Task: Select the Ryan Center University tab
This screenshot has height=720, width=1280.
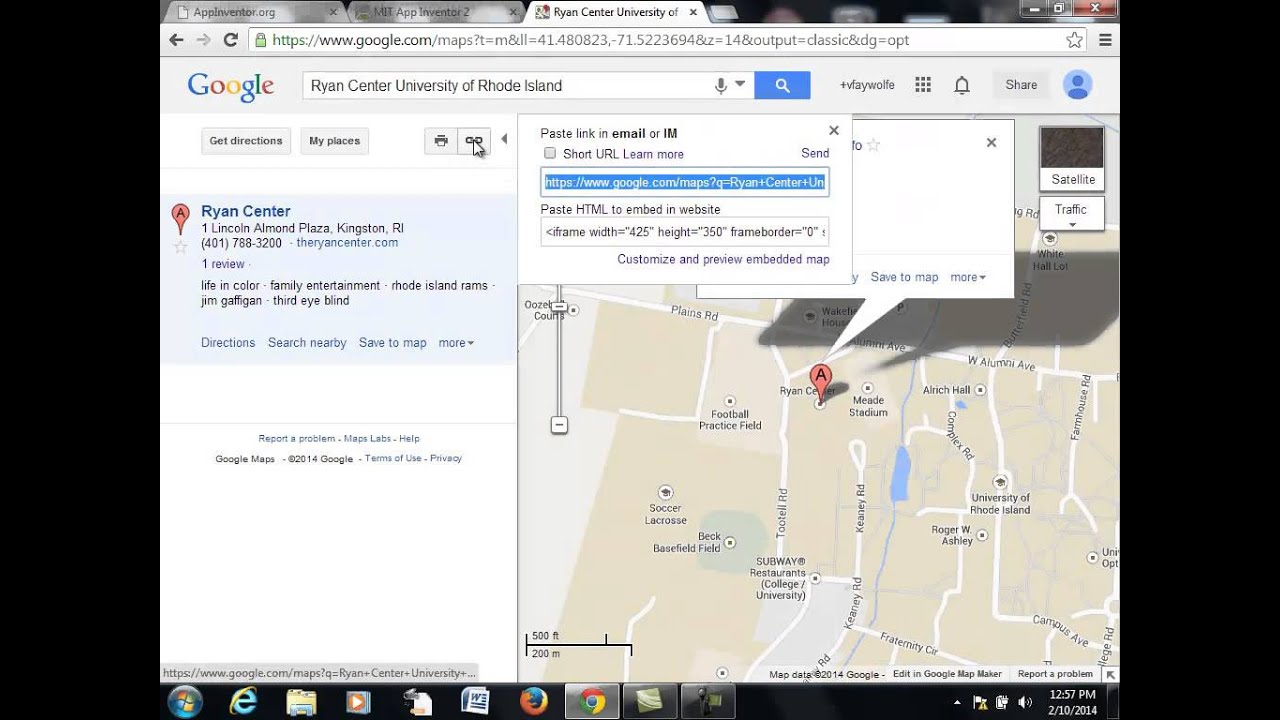Action: (x=615, y=12)
